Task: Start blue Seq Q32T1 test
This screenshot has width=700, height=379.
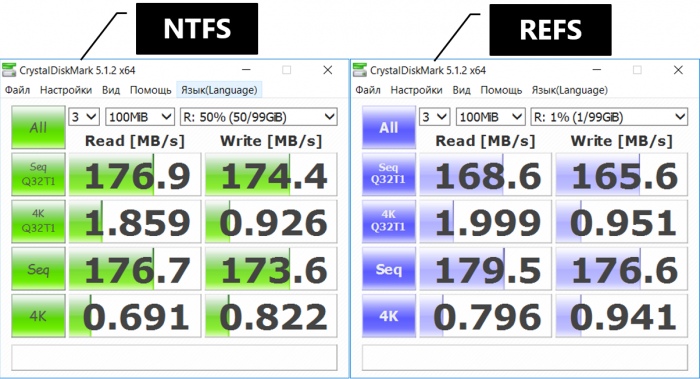Action: (389, 175)
